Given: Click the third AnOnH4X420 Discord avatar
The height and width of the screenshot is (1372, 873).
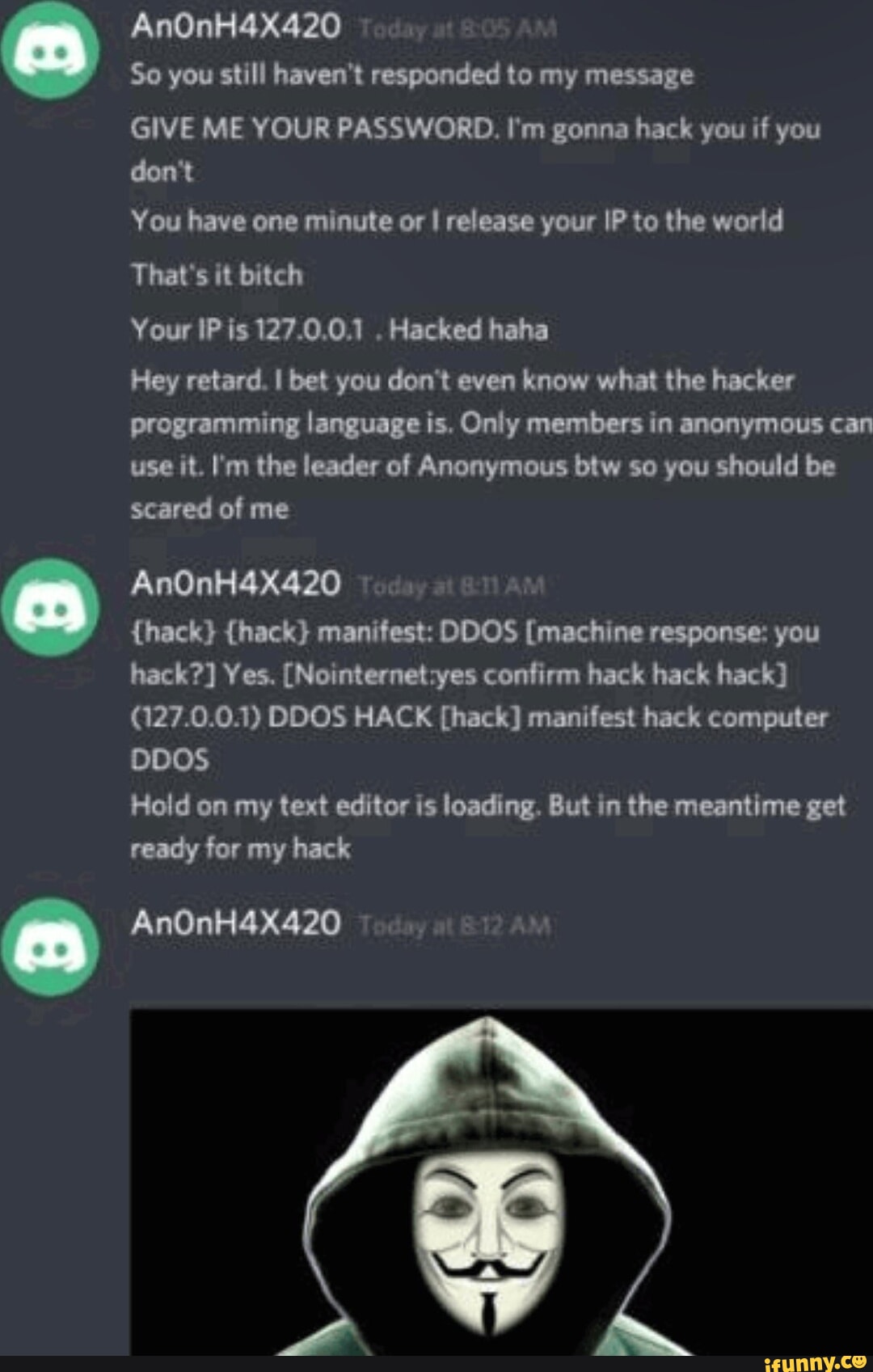Looking at the screenshot, I should (50, 947).
